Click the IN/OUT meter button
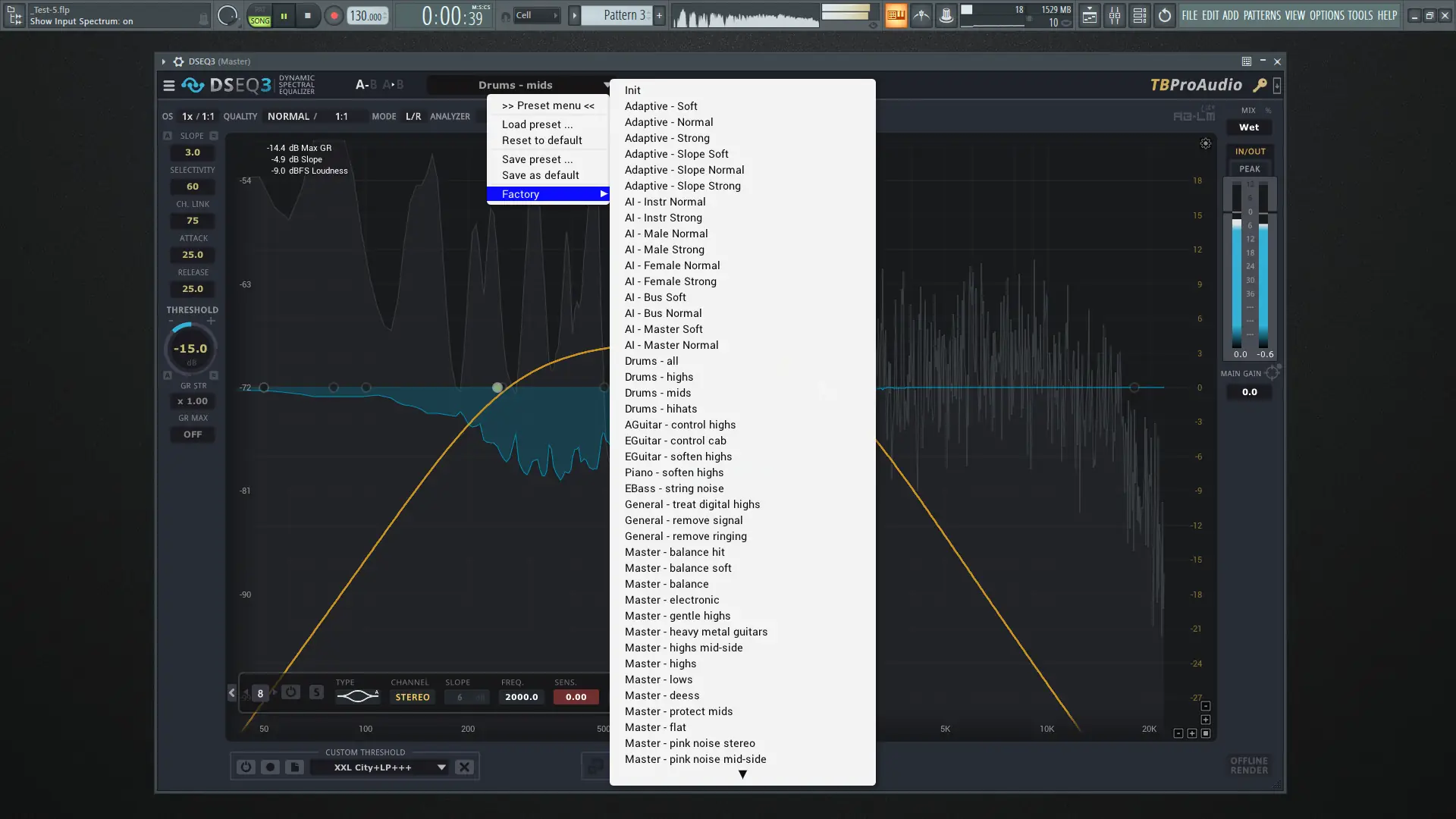Viewport: 1456px width, 819px height. point(1250,152)
